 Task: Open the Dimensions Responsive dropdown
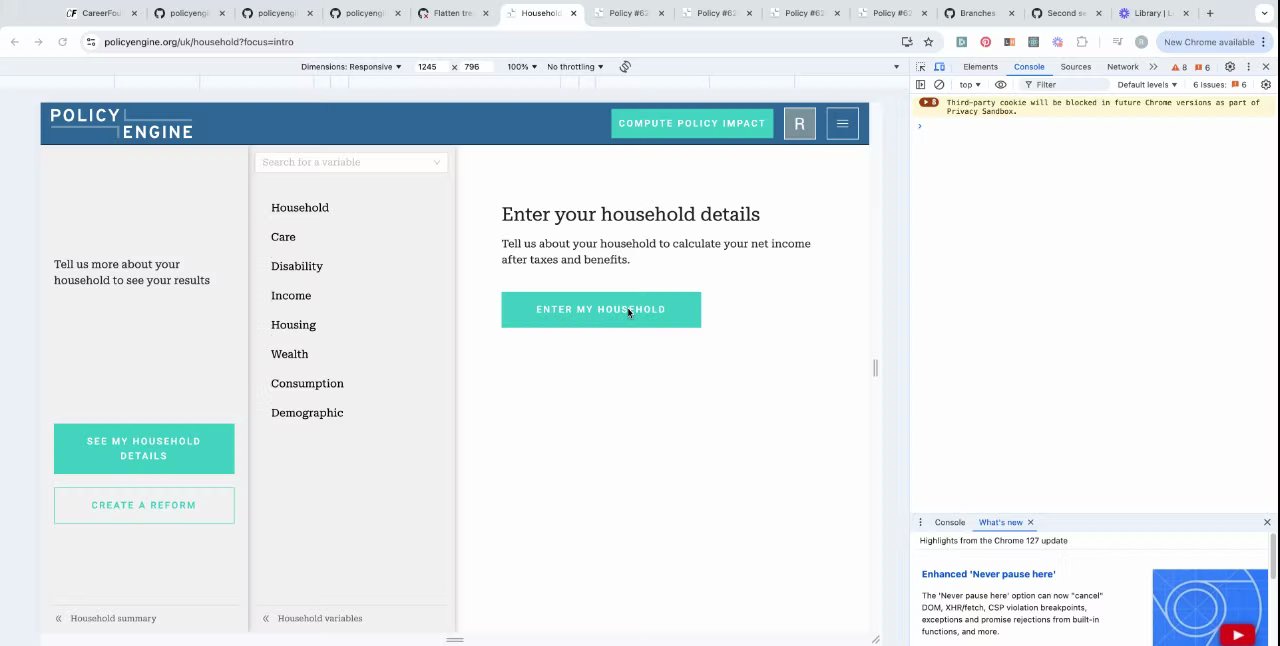[x=351, y=67]
